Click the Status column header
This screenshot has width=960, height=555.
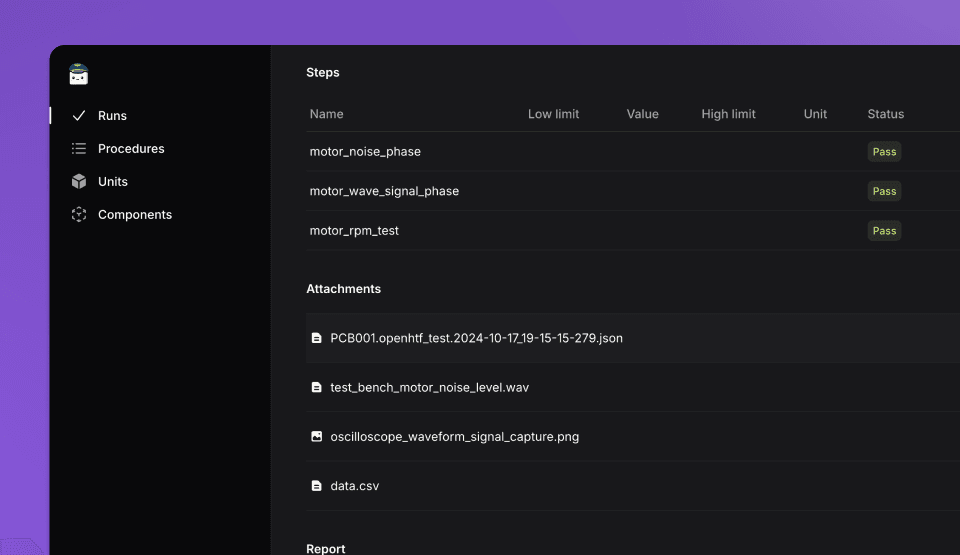coord(885,114)
